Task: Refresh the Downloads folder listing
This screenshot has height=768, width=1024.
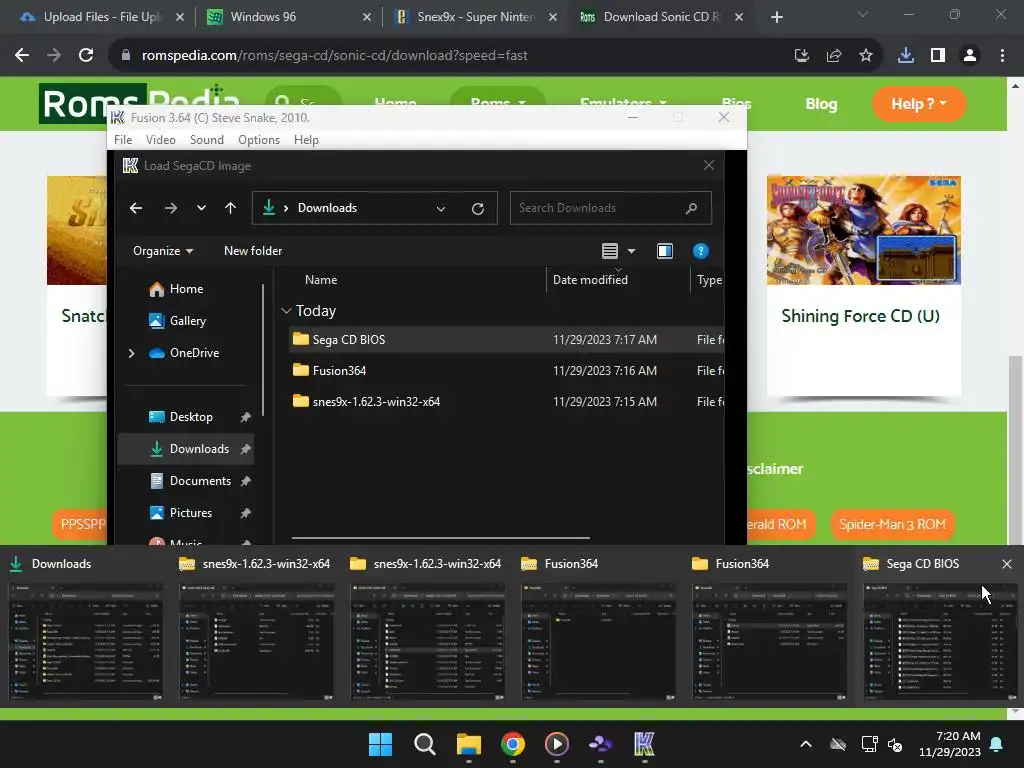Action: pos(478,208)
